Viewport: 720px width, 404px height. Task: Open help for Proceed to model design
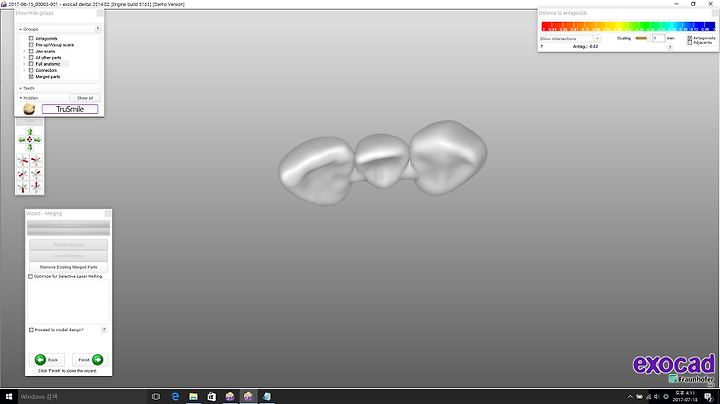[x=104, y=330]
